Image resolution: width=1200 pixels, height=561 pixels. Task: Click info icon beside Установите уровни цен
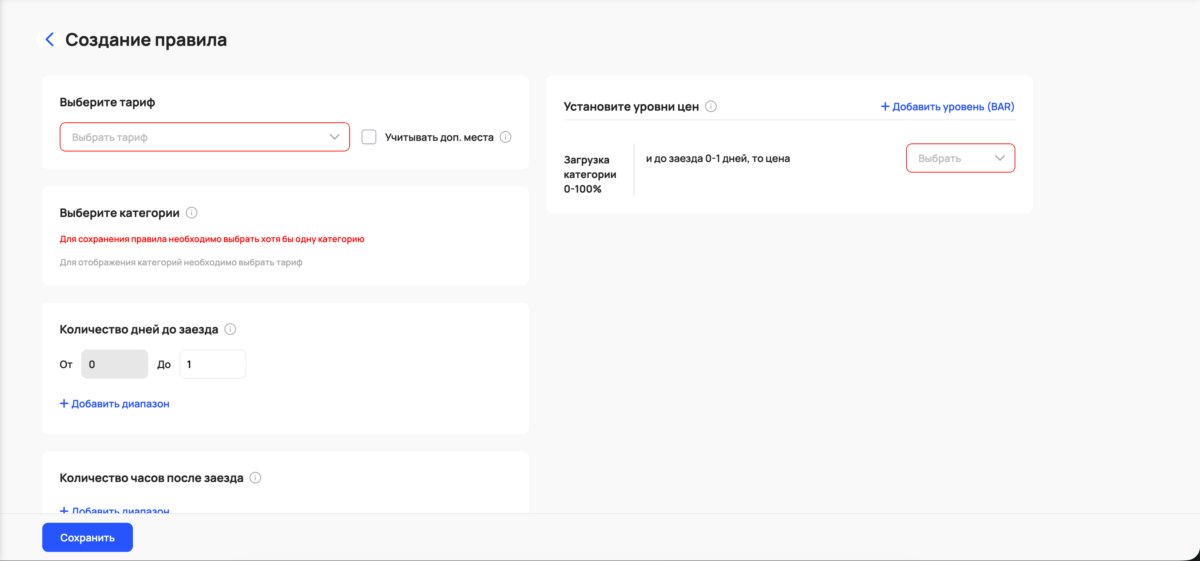(x=710, y=106)
